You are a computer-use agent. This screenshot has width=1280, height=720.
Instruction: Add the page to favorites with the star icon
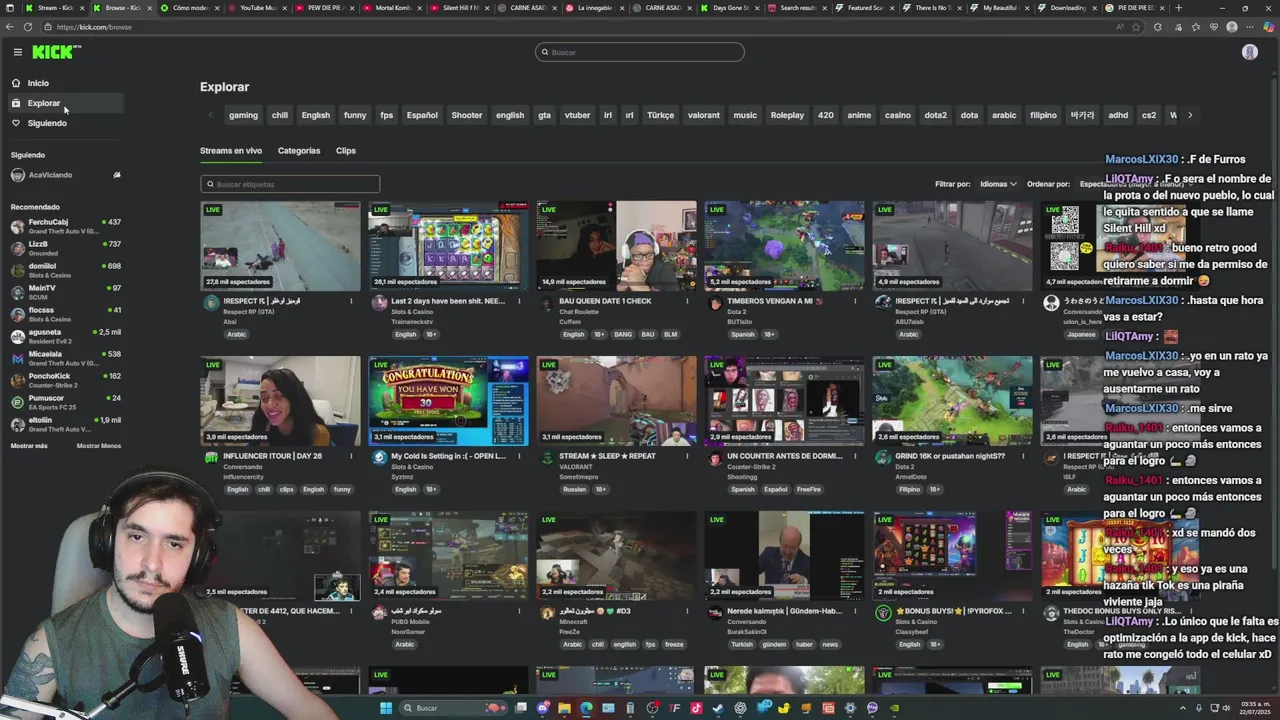pyautogui.click(x=1137, y=27)
